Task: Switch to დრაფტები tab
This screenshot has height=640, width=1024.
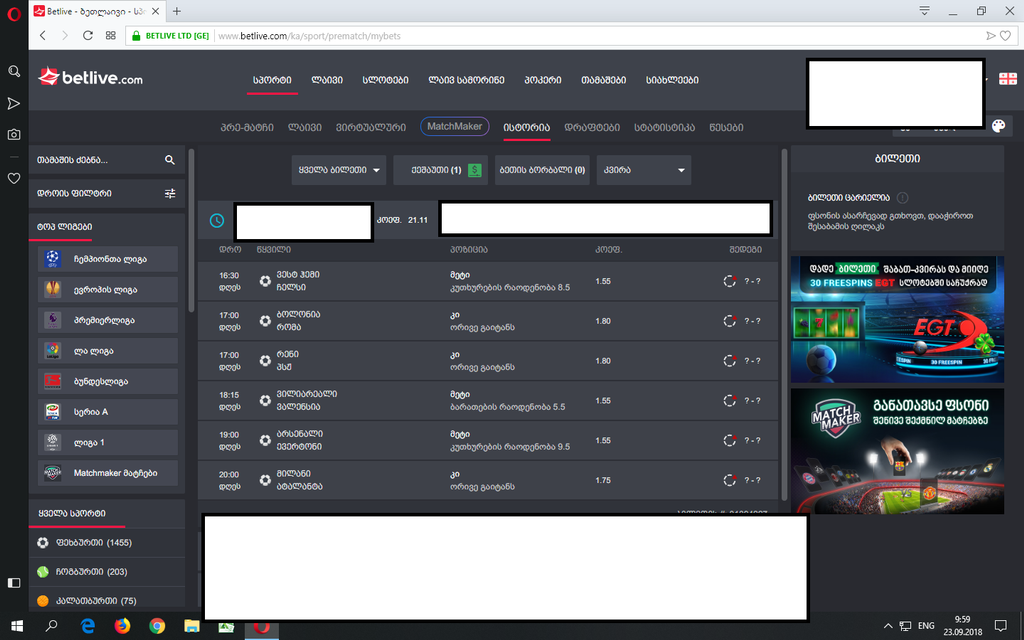Action: [x=592, y=127]
